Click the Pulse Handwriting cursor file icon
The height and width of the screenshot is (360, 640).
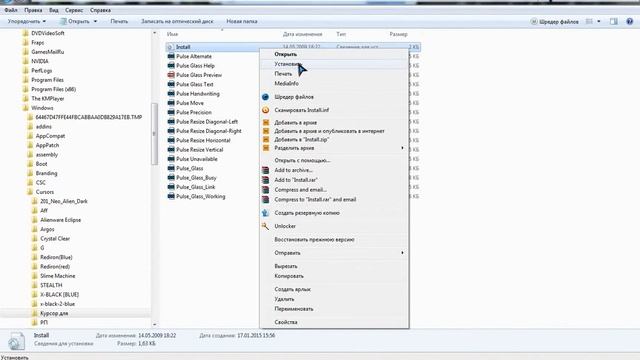tap(171, 93)
